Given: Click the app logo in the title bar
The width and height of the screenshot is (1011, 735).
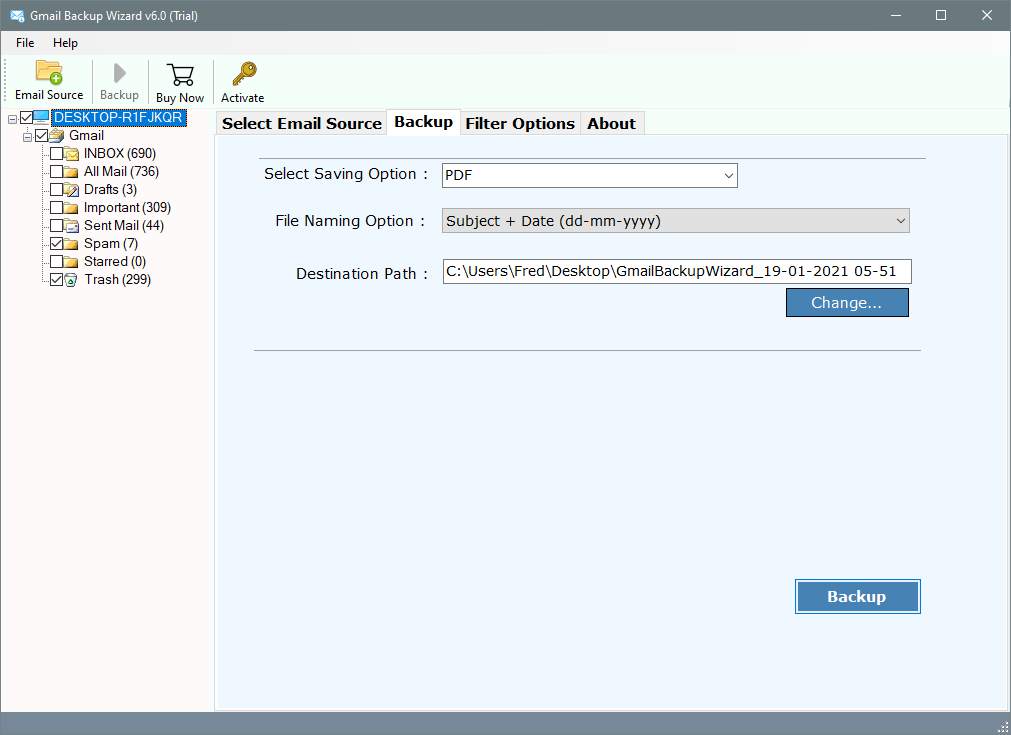Looking at the screenshot, I should click(x=17, y=15).
